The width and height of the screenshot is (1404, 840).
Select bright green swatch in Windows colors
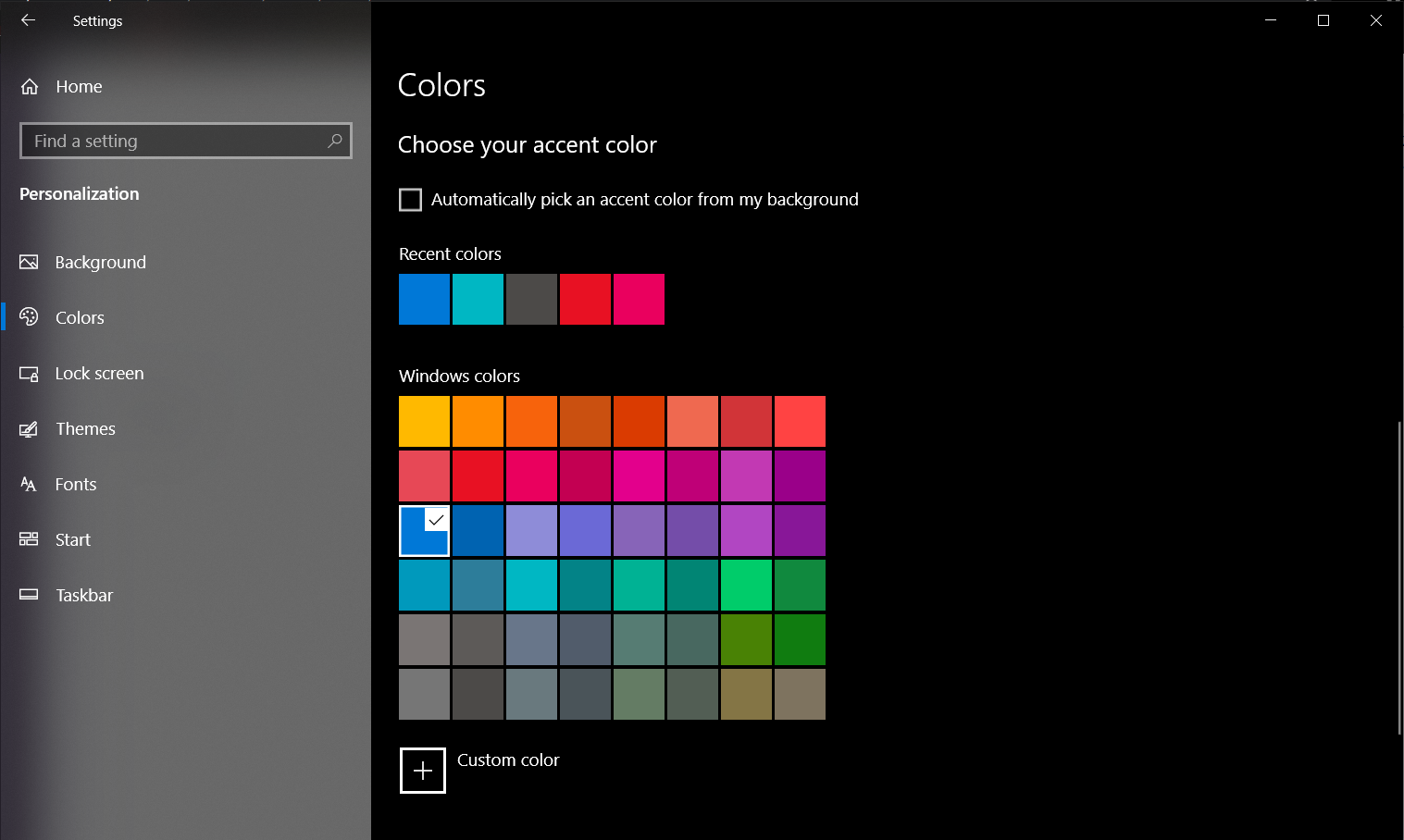pyautogui.click(x=746, y=585)
